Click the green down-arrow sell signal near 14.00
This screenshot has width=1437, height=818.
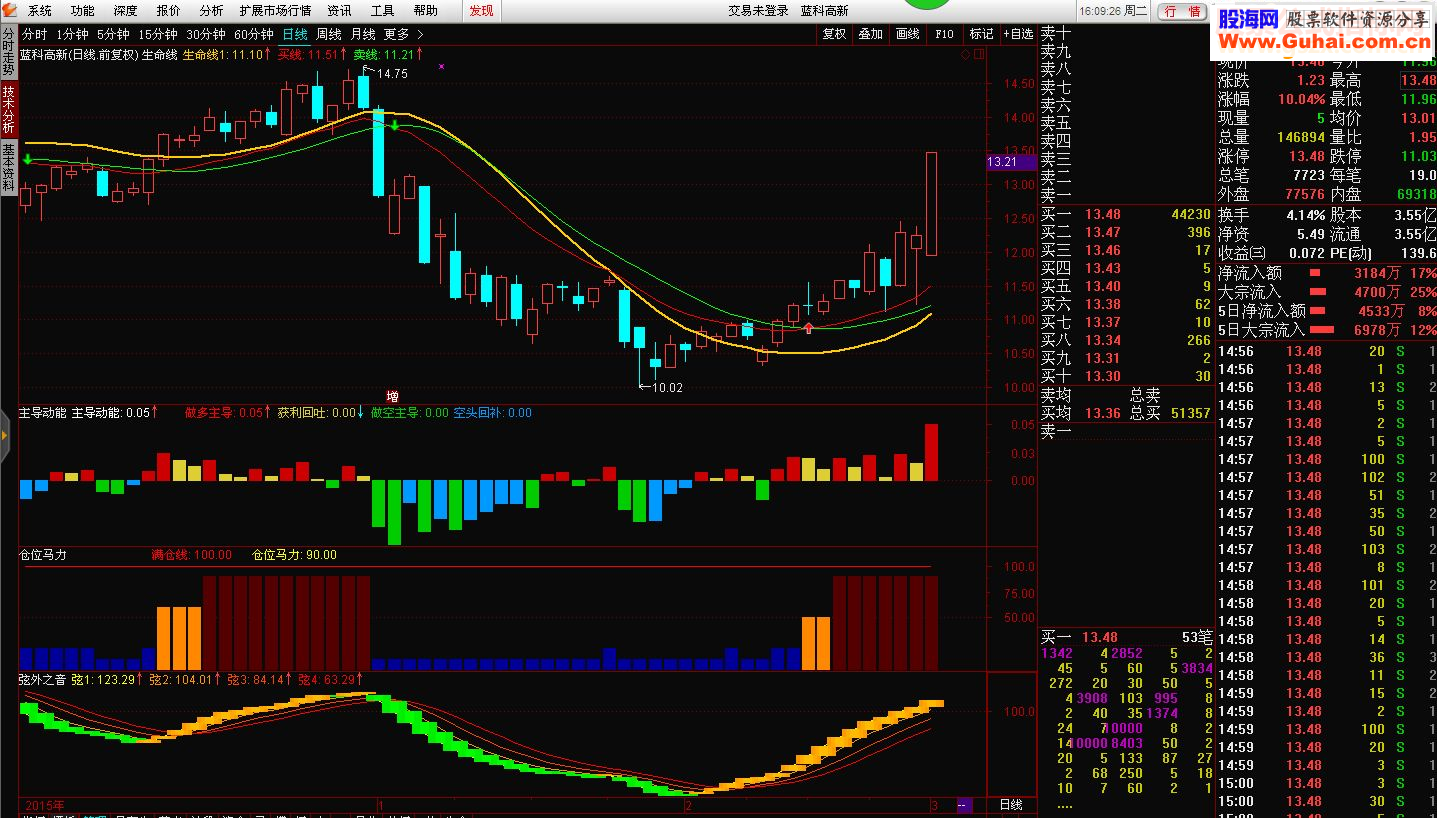coord(396,125)
